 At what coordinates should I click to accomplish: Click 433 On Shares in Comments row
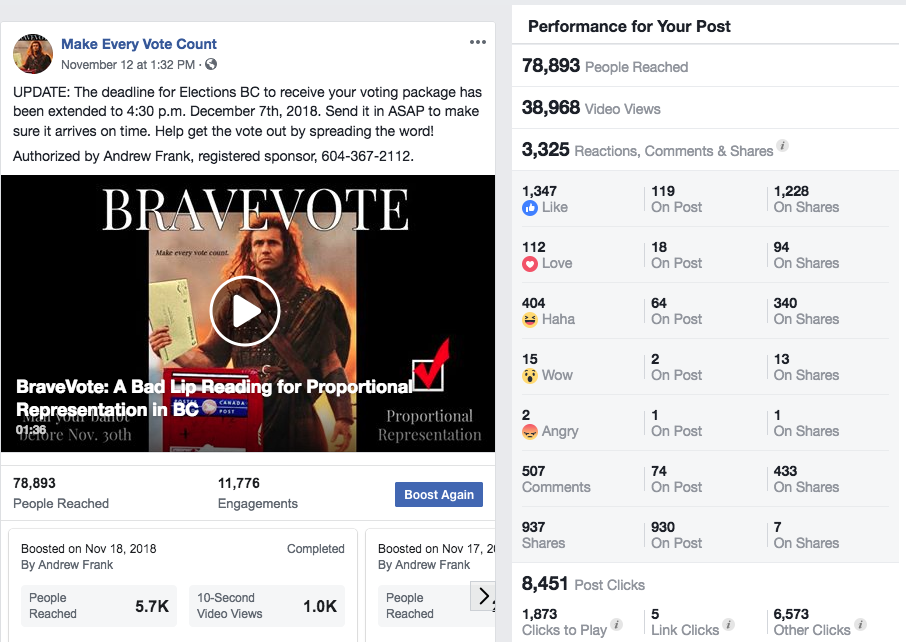coord(806,479)
